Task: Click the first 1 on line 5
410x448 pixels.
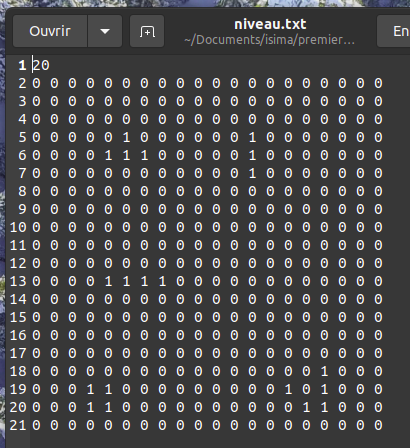Action: (x=126, y=137)
